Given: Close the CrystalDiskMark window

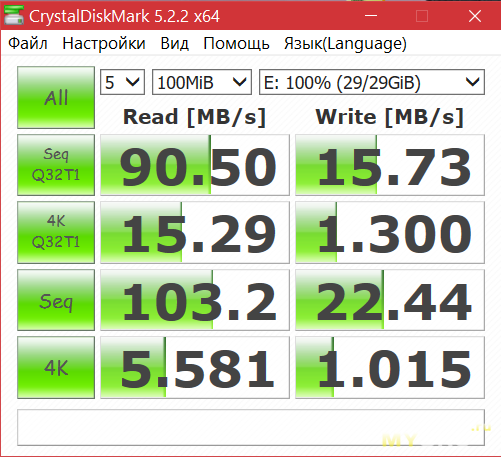Looking at the screenshot, I should [x=475, y=16].
